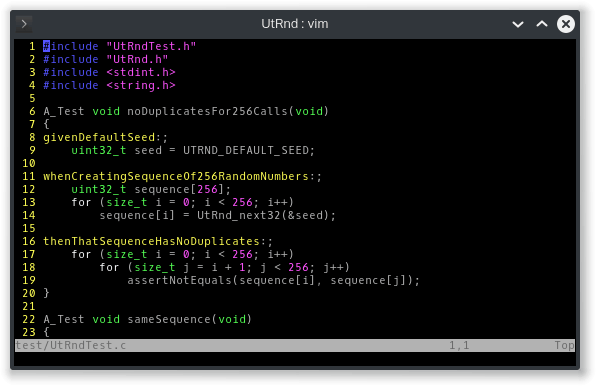
Task: Click the whenCreatingSequenceOf256RandomNumbers label
Action: click(x=176, y=176)
